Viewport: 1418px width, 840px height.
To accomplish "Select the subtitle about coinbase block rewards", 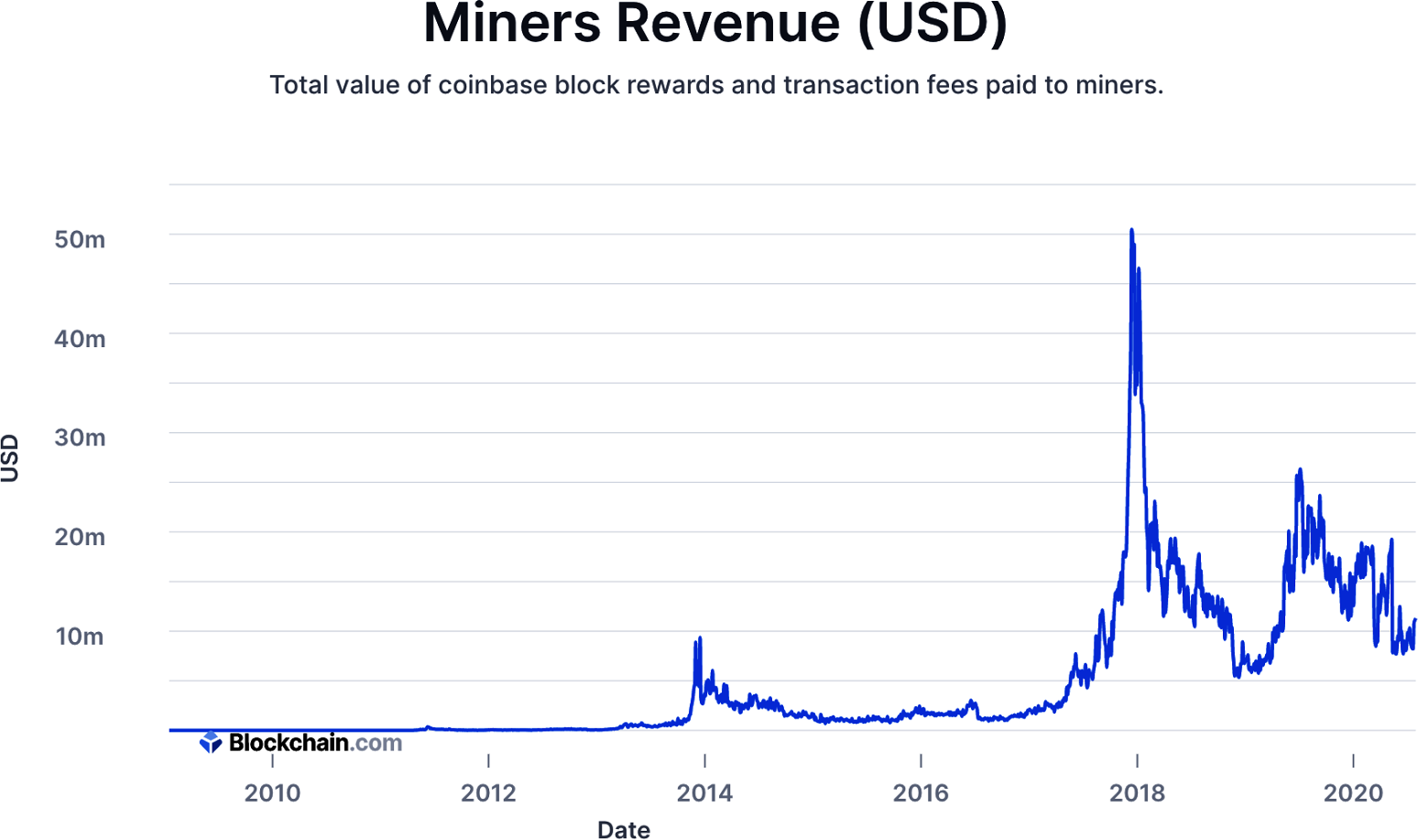I will coord(715,85).
